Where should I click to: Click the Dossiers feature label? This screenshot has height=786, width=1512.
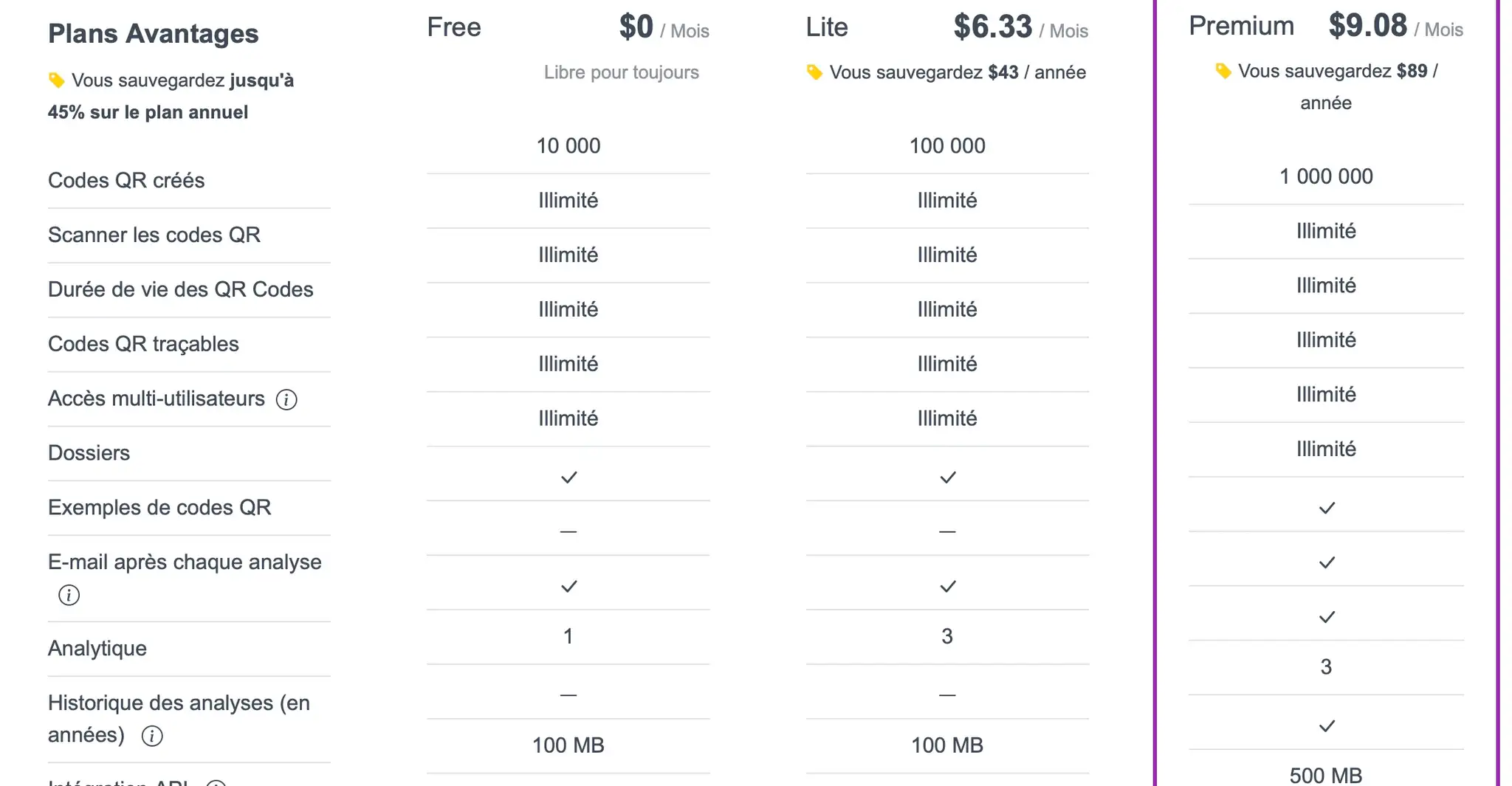(x=89, y=452)
